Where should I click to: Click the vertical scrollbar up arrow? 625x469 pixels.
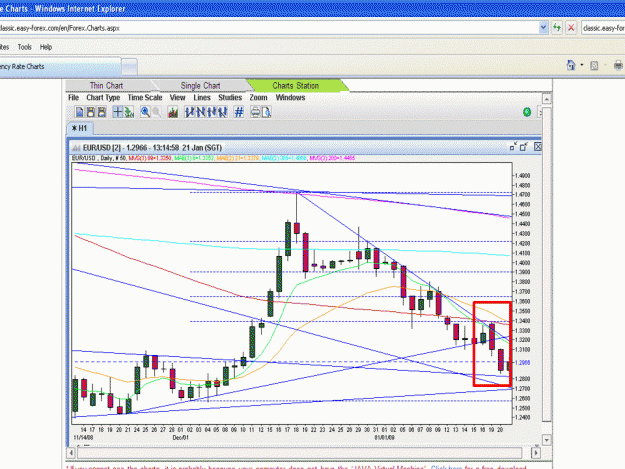click(546, 98)
